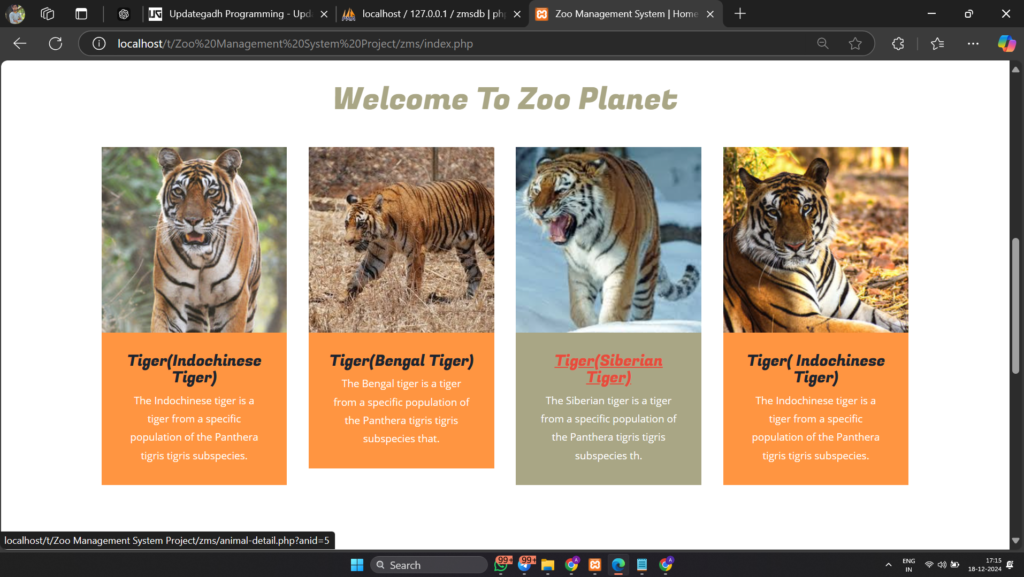Click the Siberian tiger snow photo
This screenshot has width=1024, height=577.
609,240
